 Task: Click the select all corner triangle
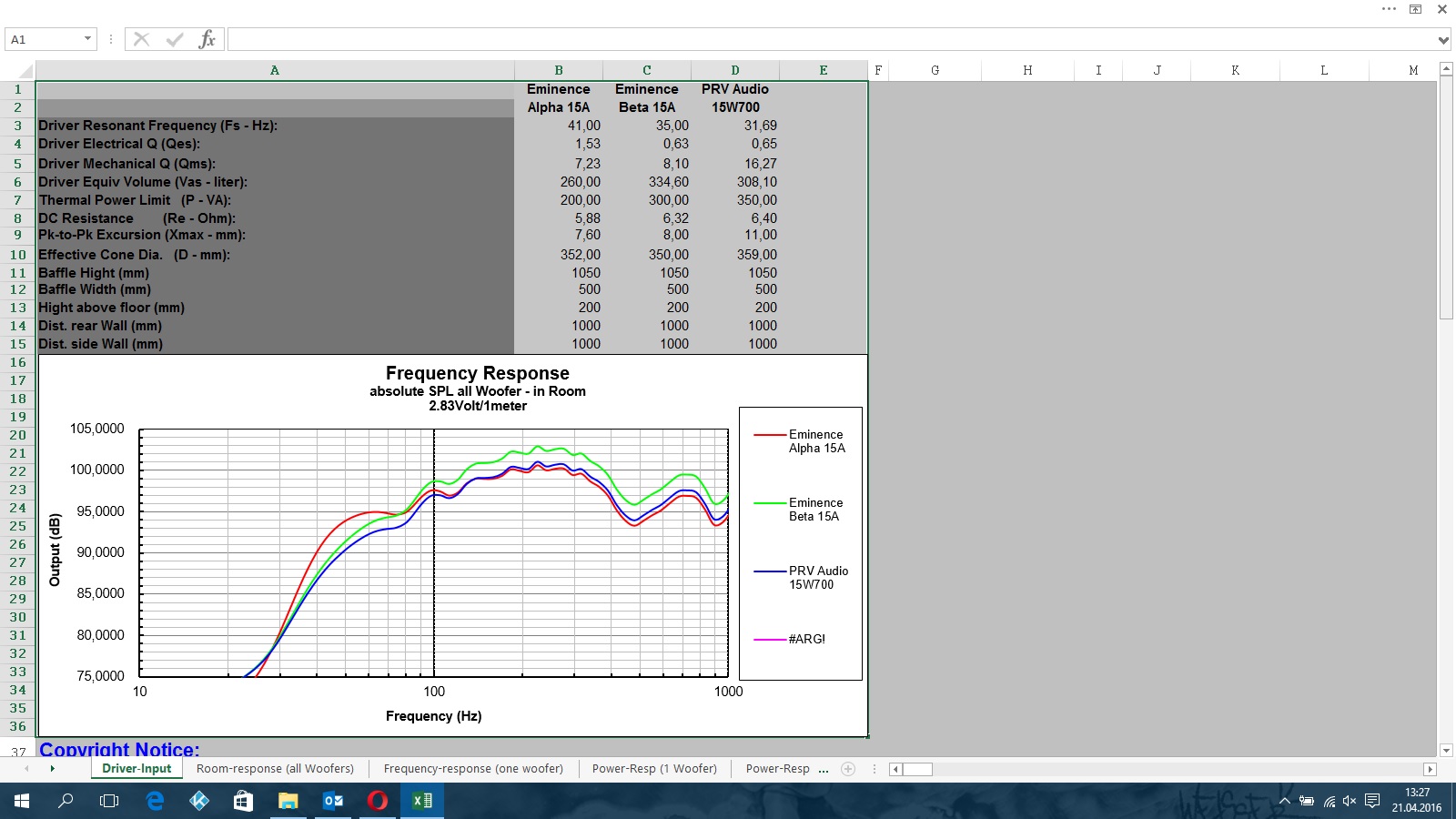[x=26, y=71]
